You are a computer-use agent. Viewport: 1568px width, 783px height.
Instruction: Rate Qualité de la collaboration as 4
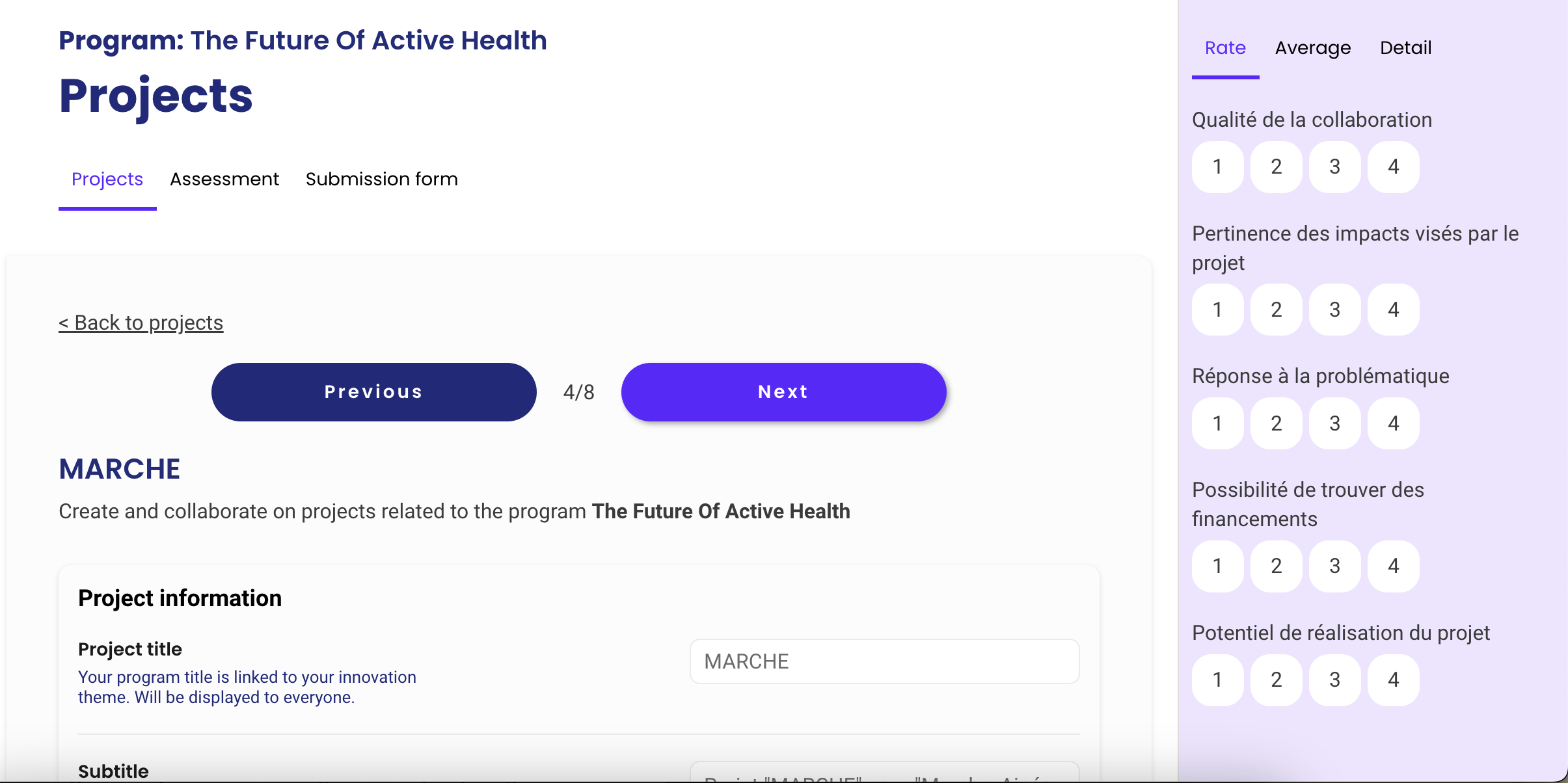coord(1393,167)
